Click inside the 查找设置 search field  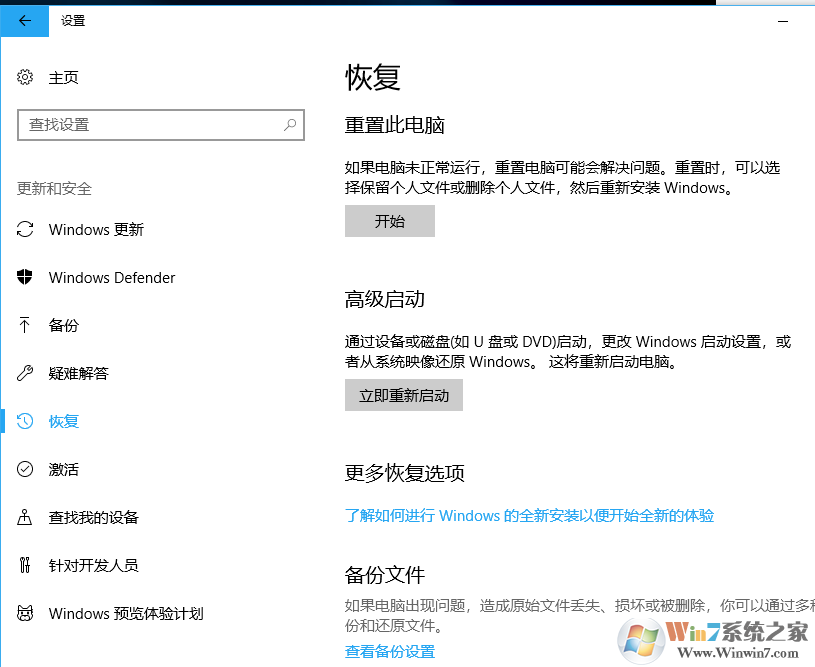click(x=150, y=124)
